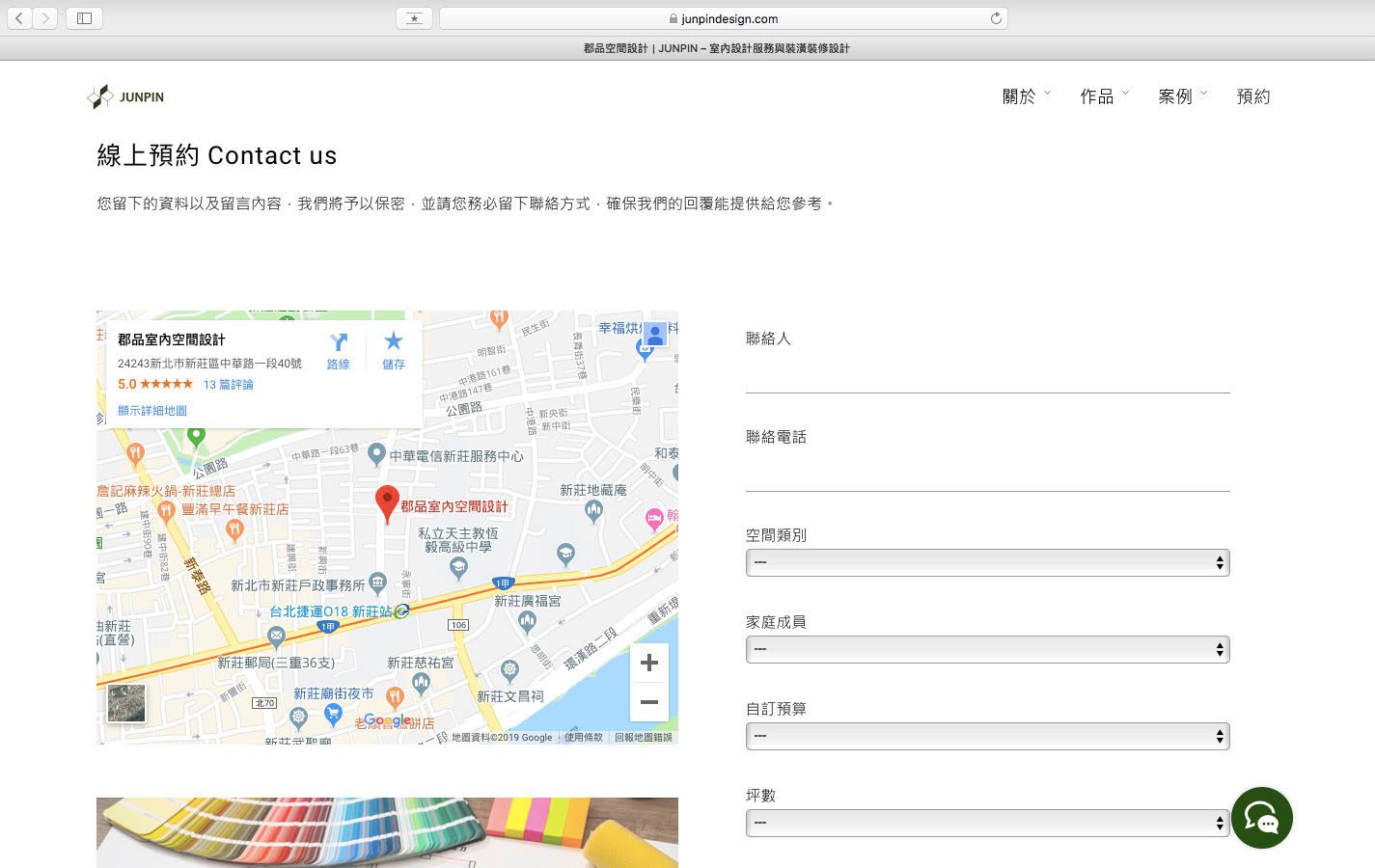The width and height of the screenshot is (1375, 868).
Task: Click the star save (儲存) icon
Action: (x=393, y=341)
